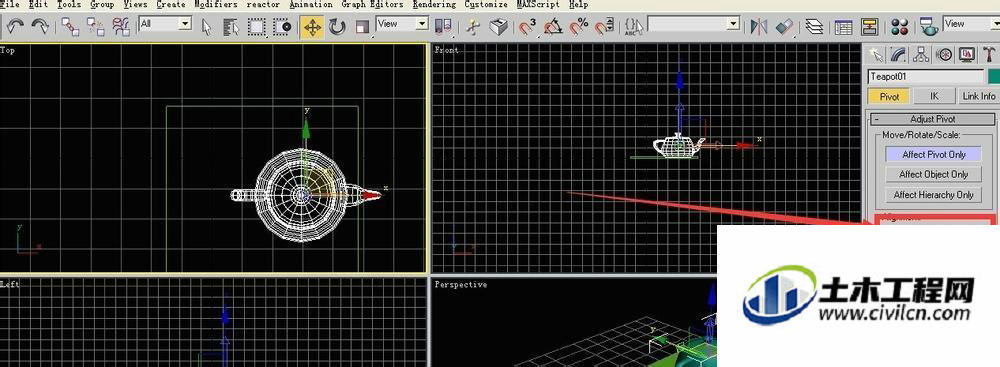Select the Move transform tool

pos(312,27)
